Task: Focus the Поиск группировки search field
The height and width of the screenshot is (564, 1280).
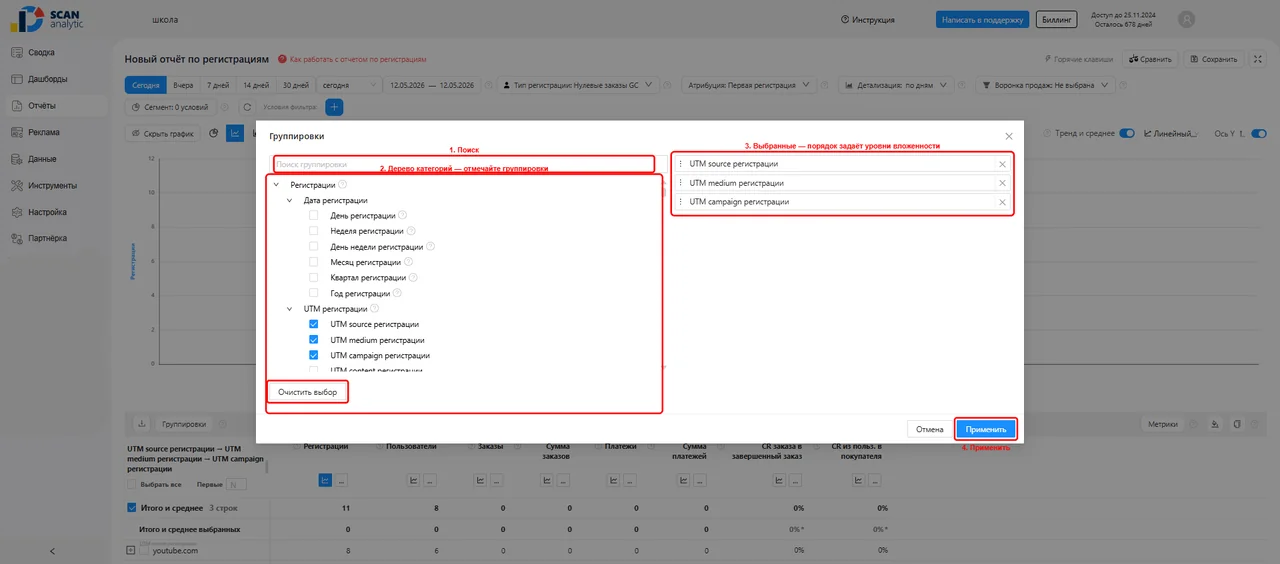Action: pyautogui.click(x=464, y=164)
